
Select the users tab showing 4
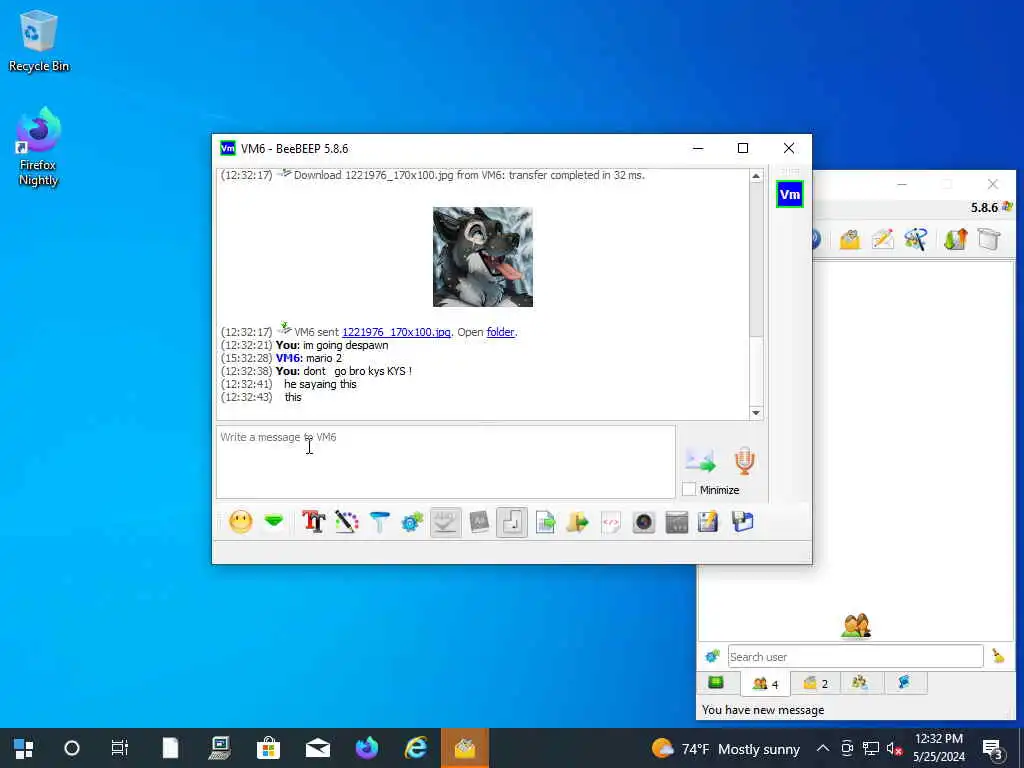tap(765, 684)
